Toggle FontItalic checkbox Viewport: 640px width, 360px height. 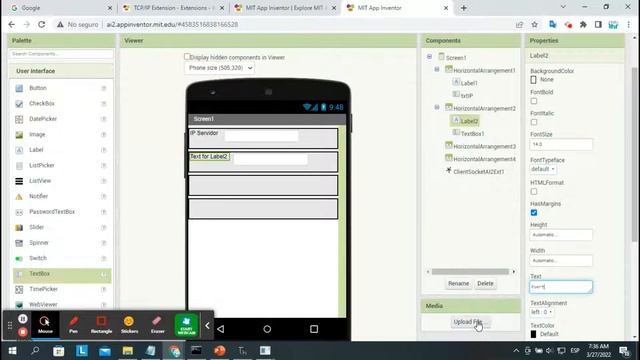click(x=534, y=122)
